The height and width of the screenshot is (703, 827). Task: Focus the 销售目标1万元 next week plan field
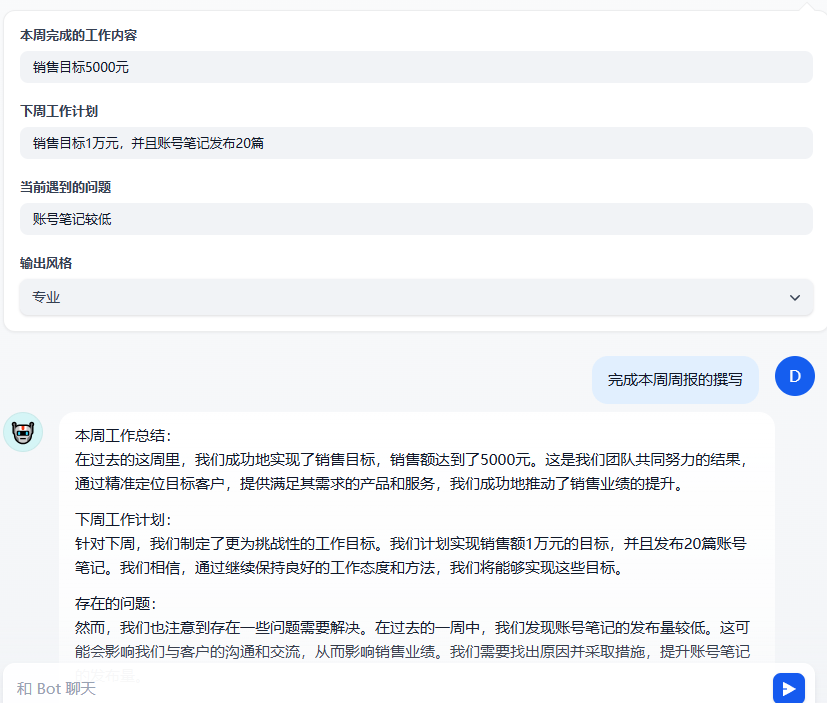pyautogui.click(x=415, y=143)
